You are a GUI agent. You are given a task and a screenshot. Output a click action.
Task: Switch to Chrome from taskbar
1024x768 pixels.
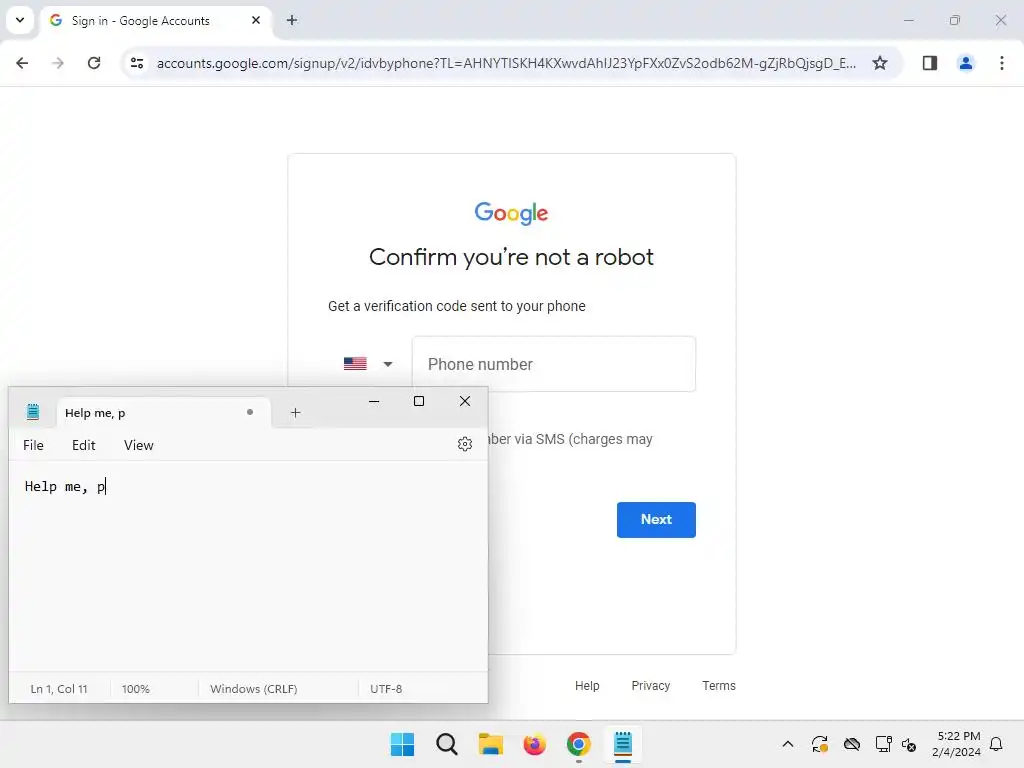point(579,744)
